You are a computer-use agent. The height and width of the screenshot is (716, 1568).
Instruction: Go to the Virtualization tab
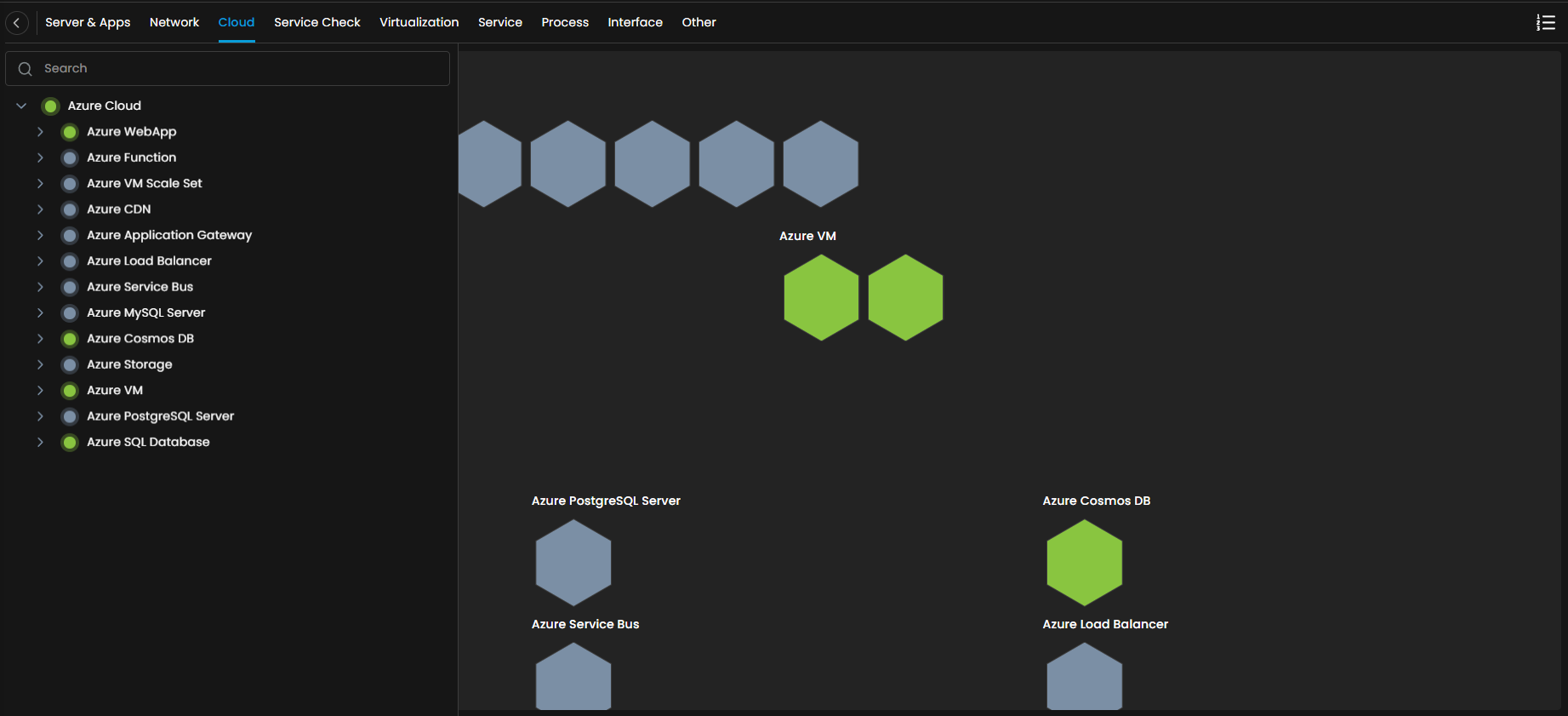[x=419, y=23]
